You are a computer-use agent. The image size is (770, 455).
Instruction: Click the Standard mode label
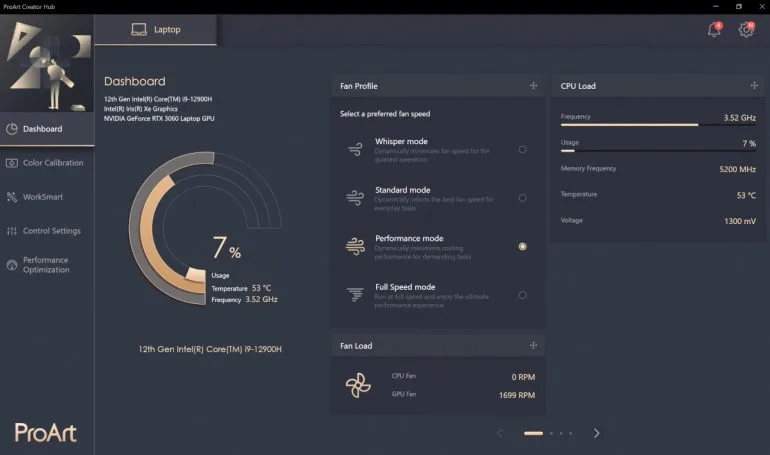click(x=403, y=190)
